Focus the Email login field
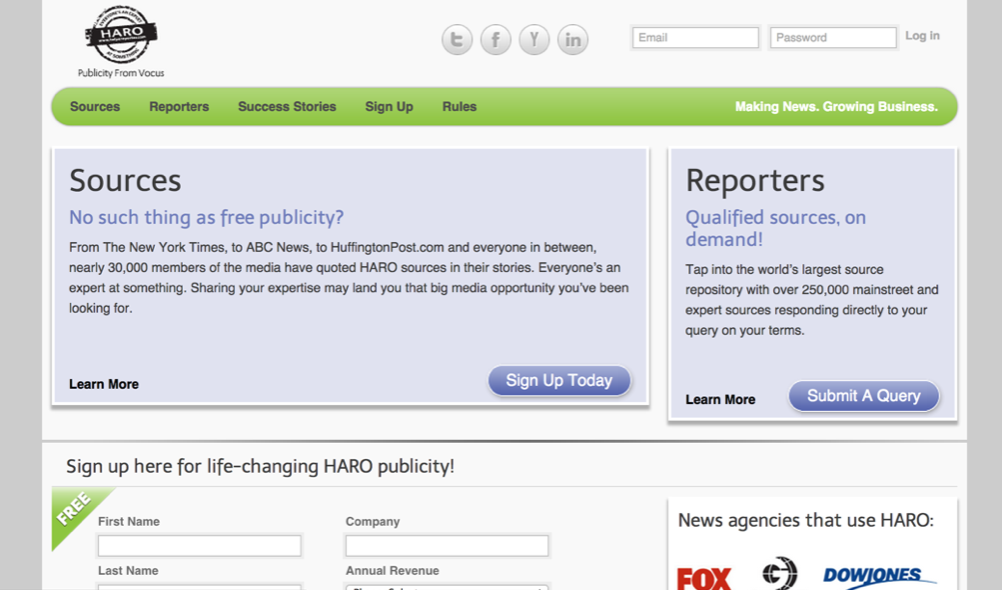Screen dimensions: 1002x590 pyautogui.click(x=695, y=38)
